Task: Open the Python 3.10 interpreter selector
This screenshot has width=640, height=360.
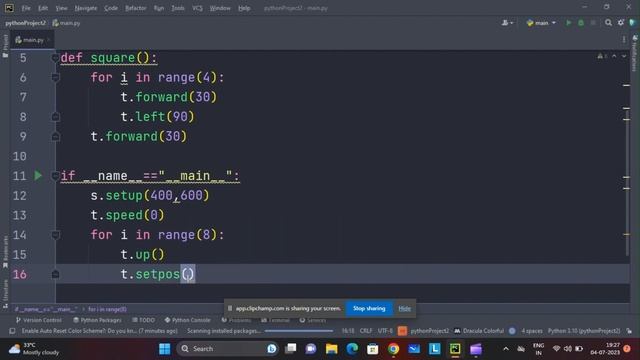Action: coord(584,331)
